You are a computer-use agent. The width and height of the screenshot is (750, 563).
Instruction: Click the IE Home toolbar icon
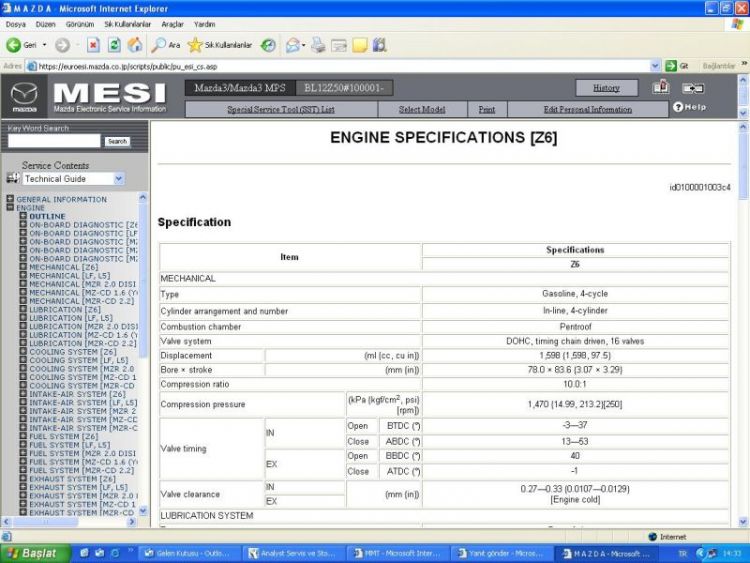134,45
